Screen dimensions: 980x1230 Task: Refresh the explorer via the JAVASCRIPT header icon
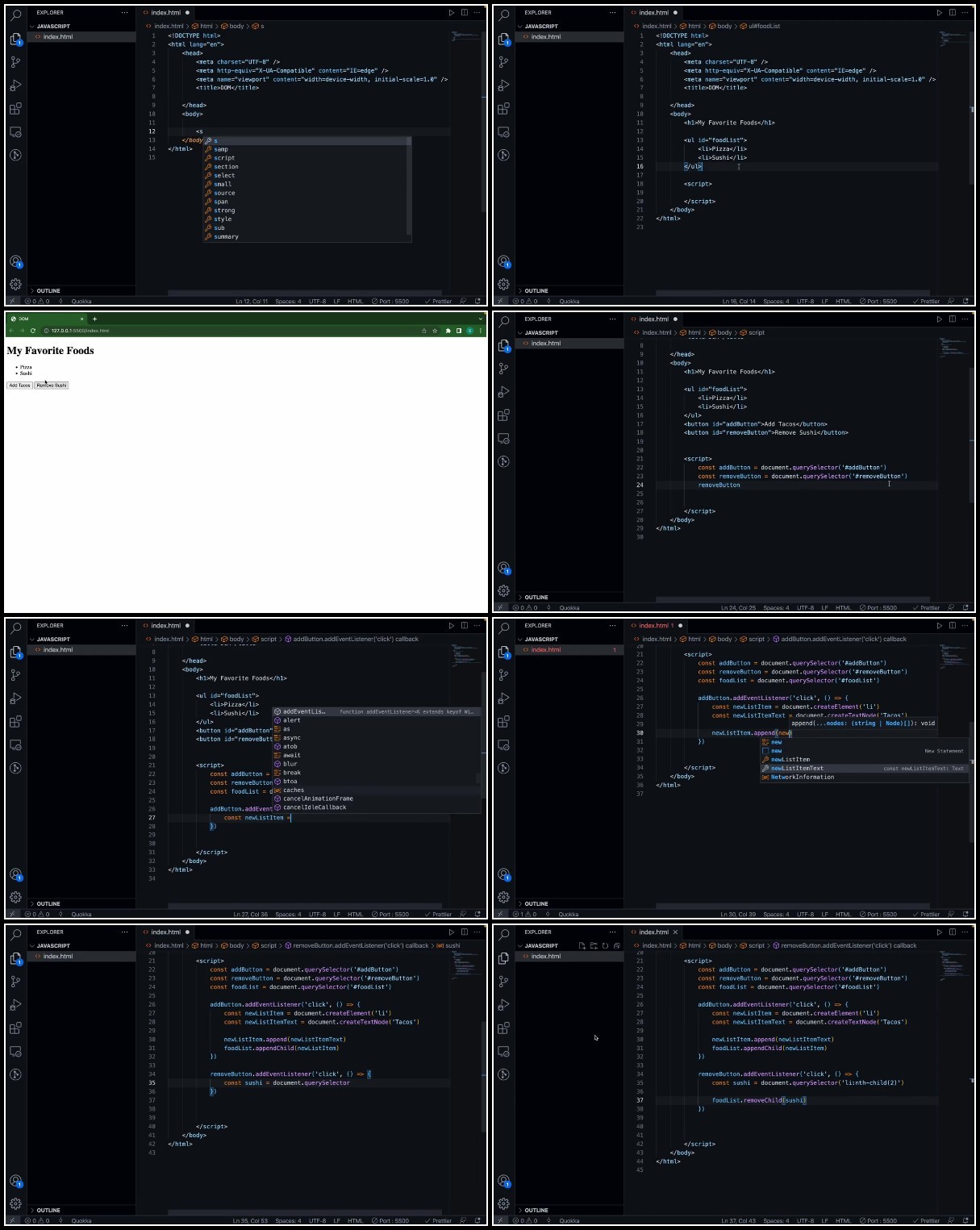click(x=605, y=945)
